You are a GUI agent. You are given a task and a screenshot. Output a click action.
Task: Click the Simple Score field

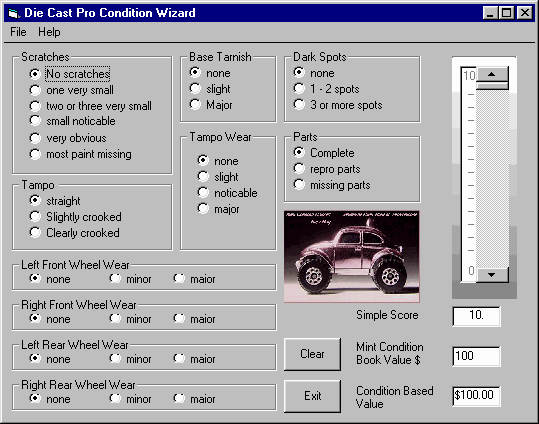476,316
